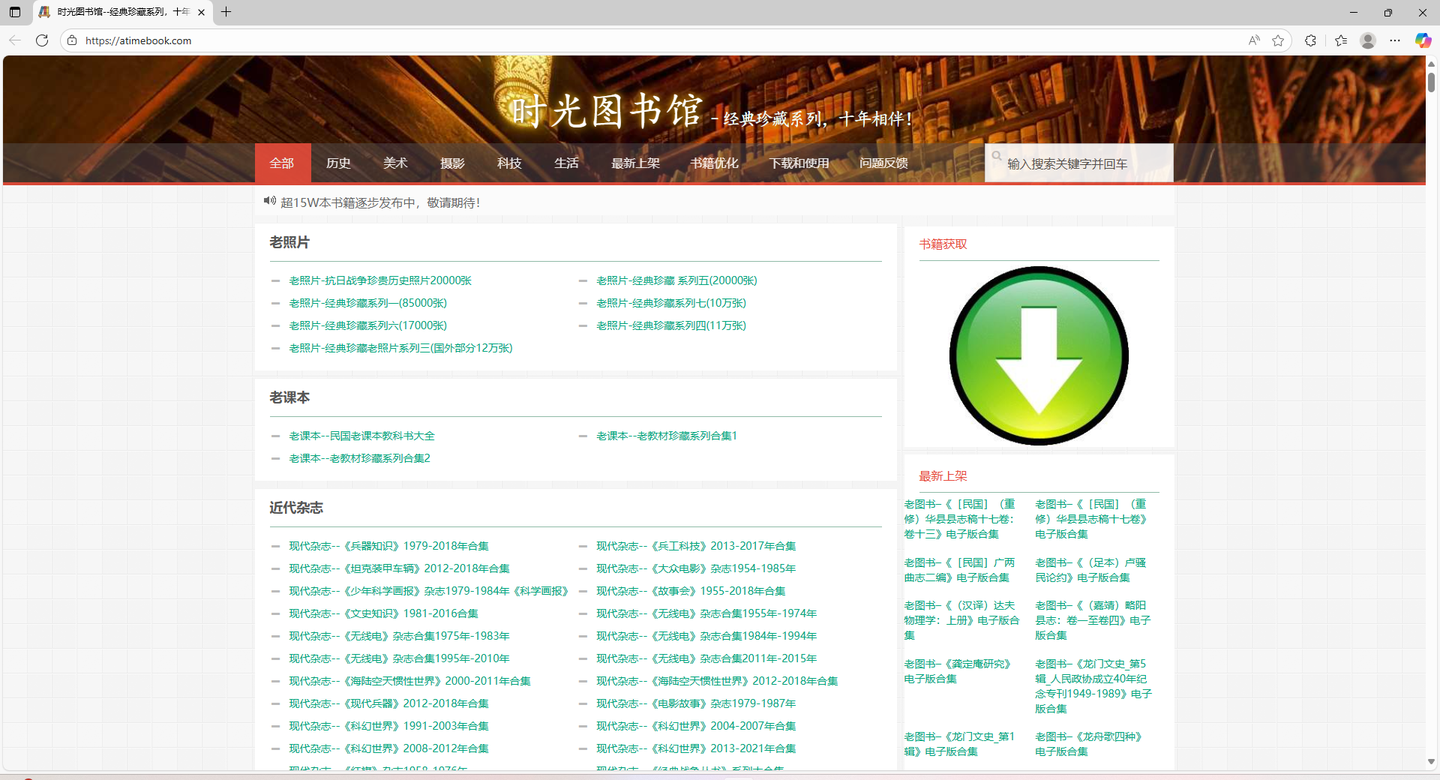Image resolution: width=1440 pixels, height=780 pixels.
Task: Click the 超15W本书籍逐步发布中 announcement text
Action: [380, 202]
